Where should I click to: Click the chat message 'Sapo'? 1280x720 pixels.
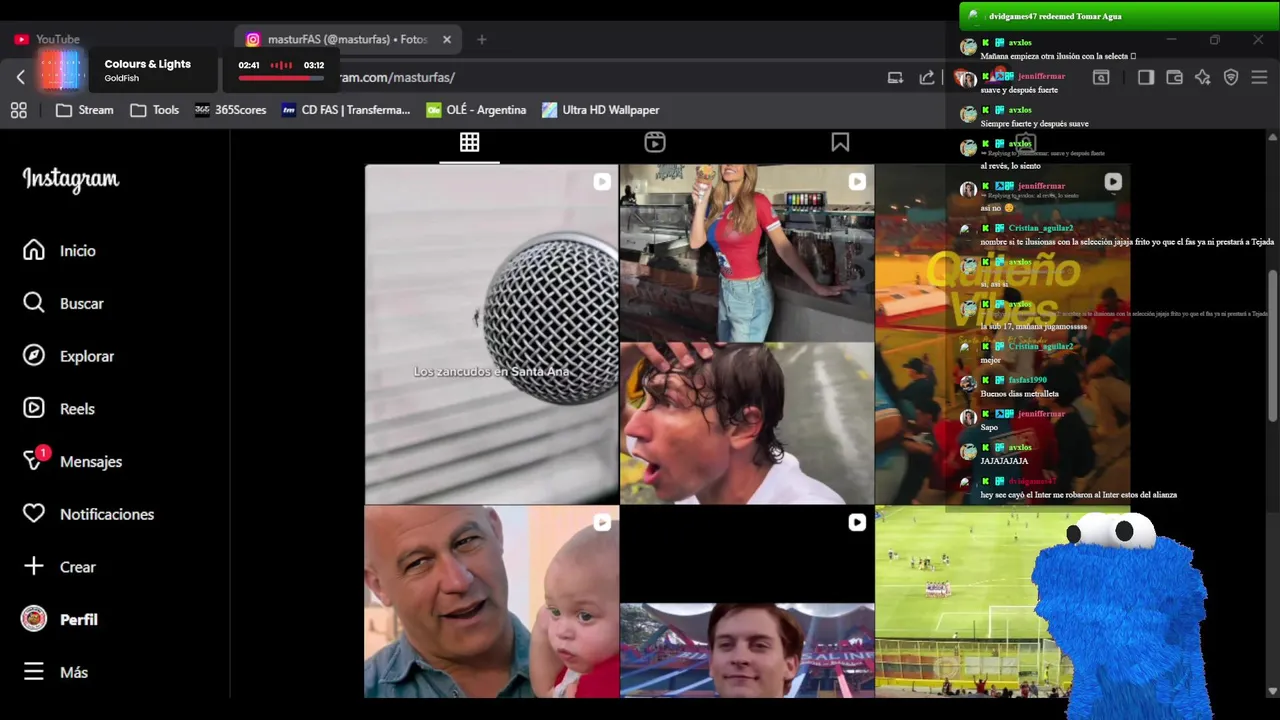(989, 427)
